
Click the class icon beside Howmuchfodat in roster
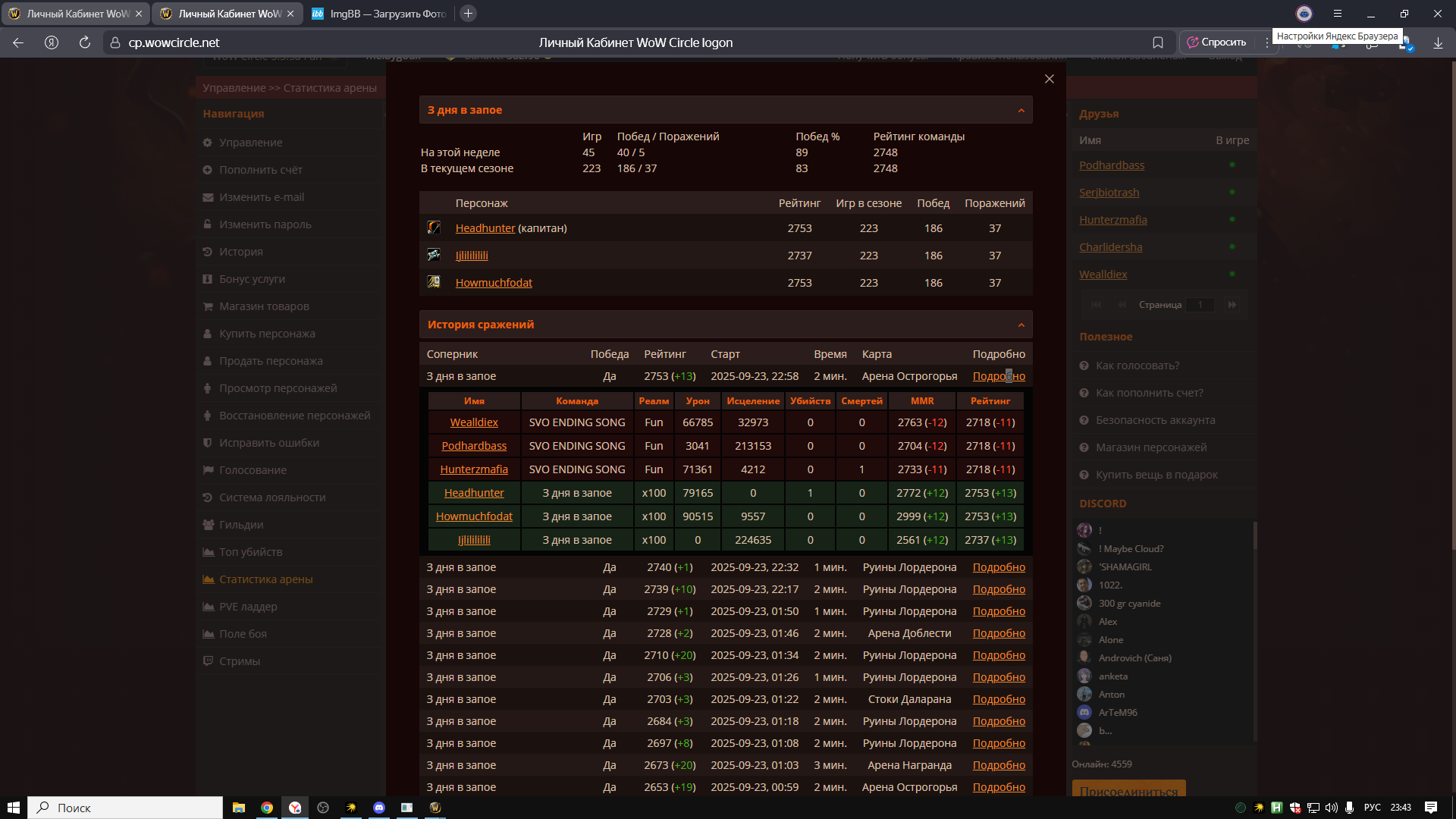tap(434, 282)
